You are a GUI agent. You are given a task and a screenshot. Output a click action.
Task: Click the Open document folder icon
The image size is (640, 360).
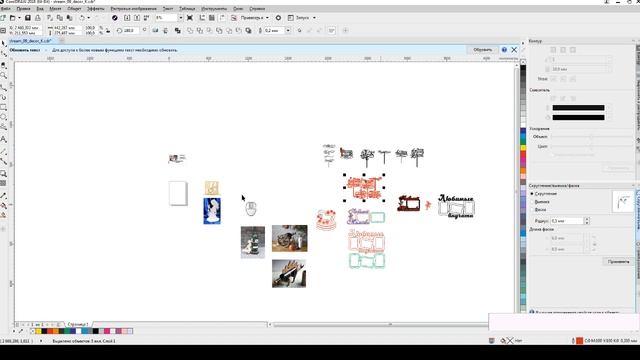pos(12,18)
